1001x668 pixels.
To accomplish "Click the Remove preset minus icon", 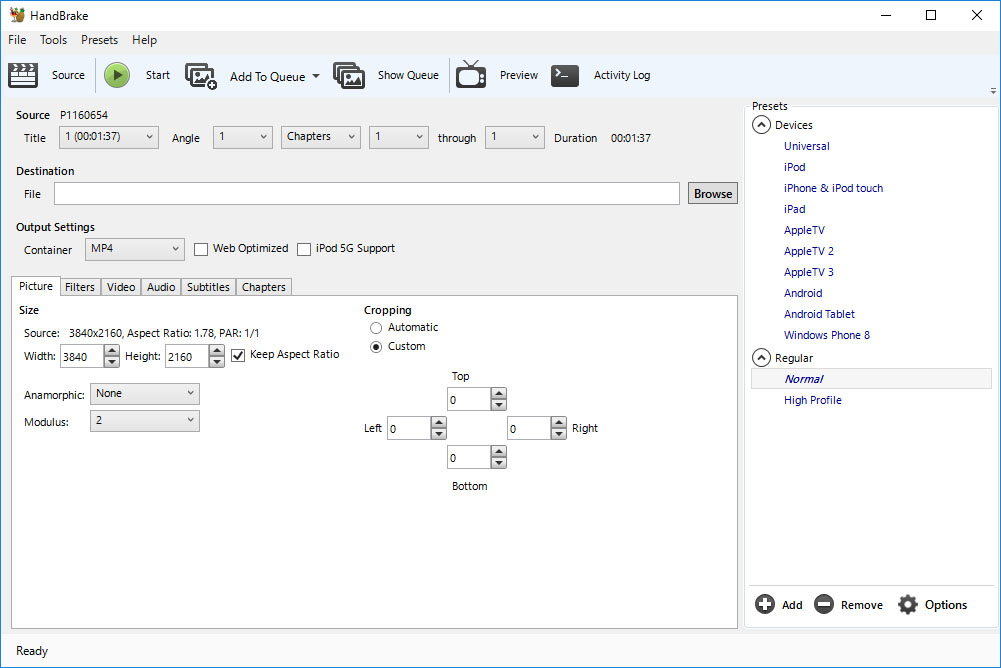I will pos(824,604).
